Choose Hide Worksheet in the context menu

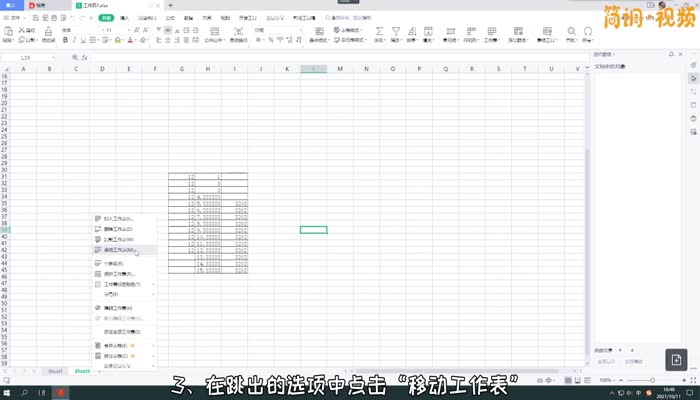click(x=125, y=308)
